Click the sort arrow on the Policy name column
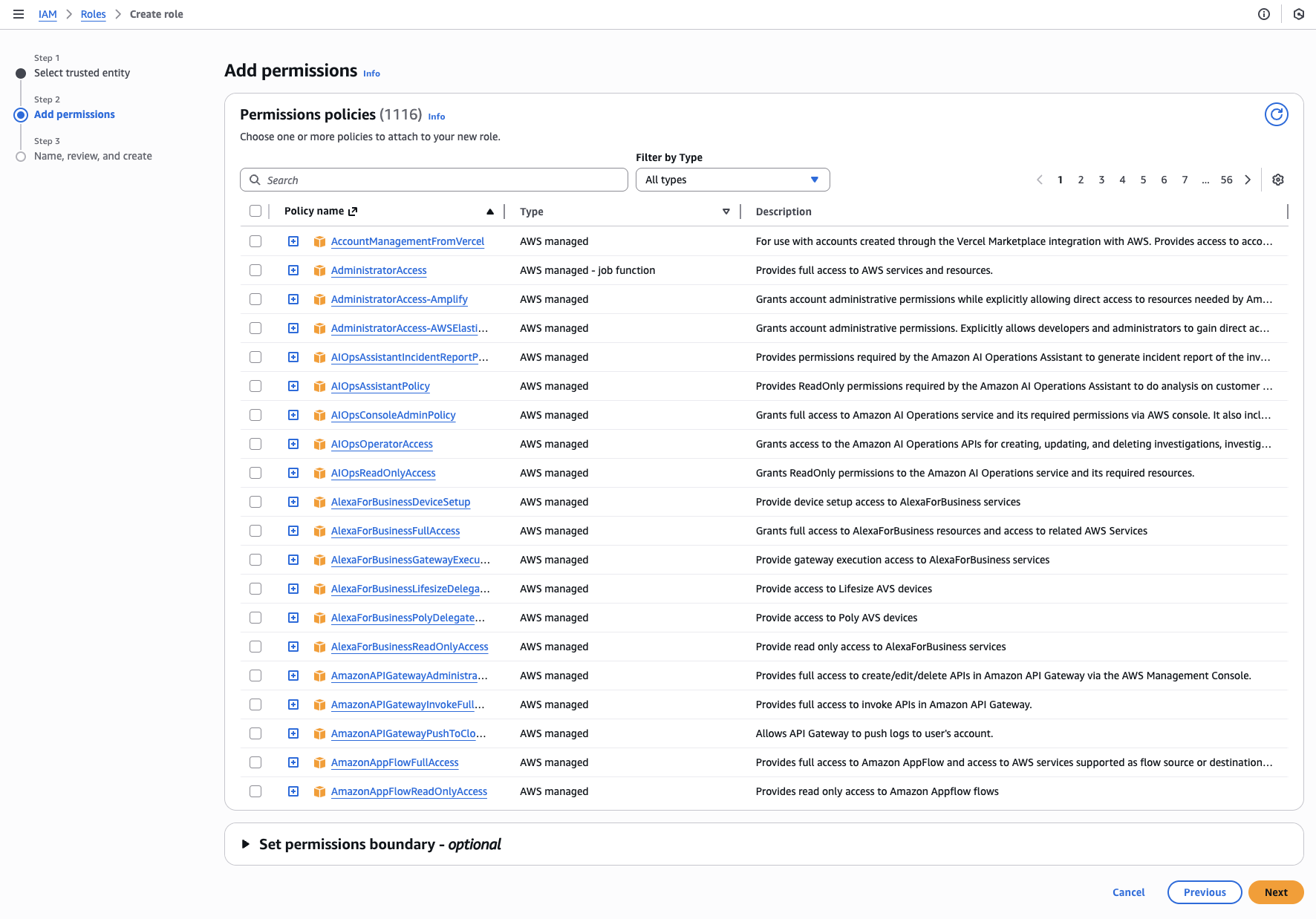 click(490, 211)
